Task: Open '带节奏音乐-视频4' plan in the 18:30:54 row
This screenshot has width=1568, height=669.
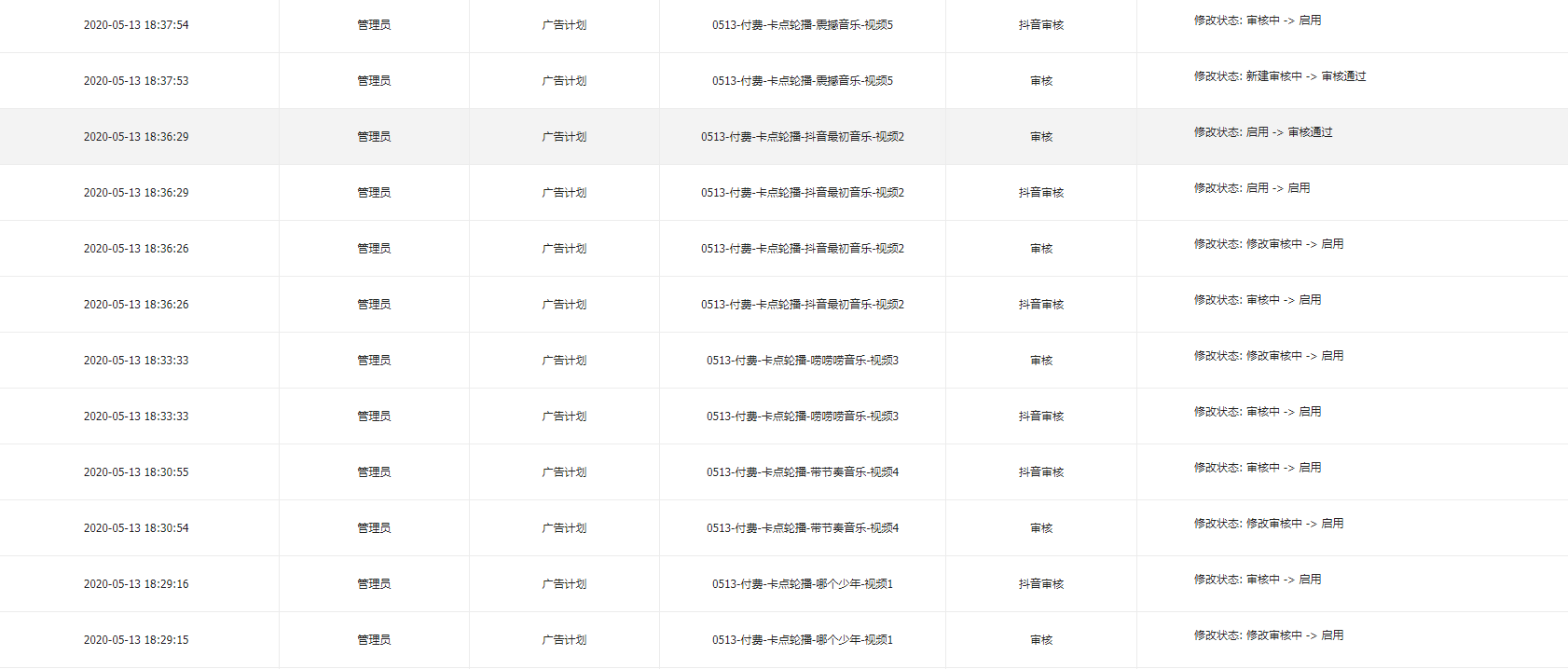Action: (802, 528)
